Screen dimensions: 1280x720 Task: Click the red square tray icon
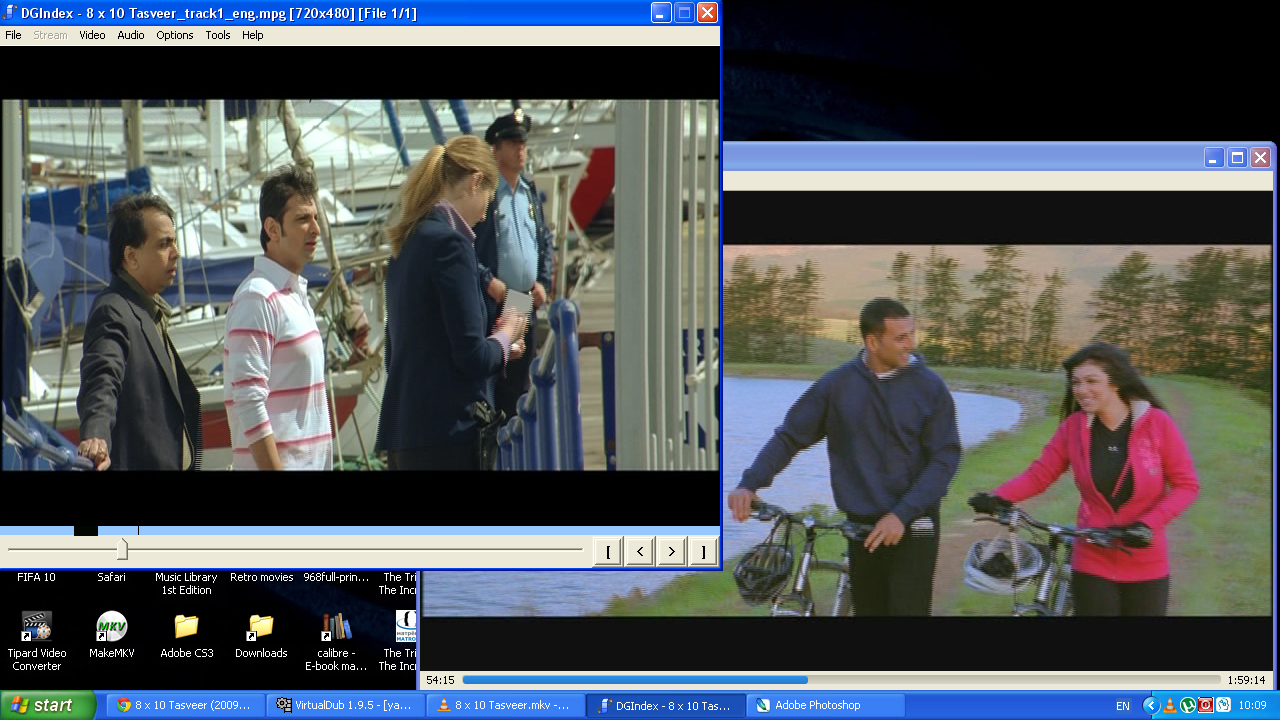coord(1205,706)
